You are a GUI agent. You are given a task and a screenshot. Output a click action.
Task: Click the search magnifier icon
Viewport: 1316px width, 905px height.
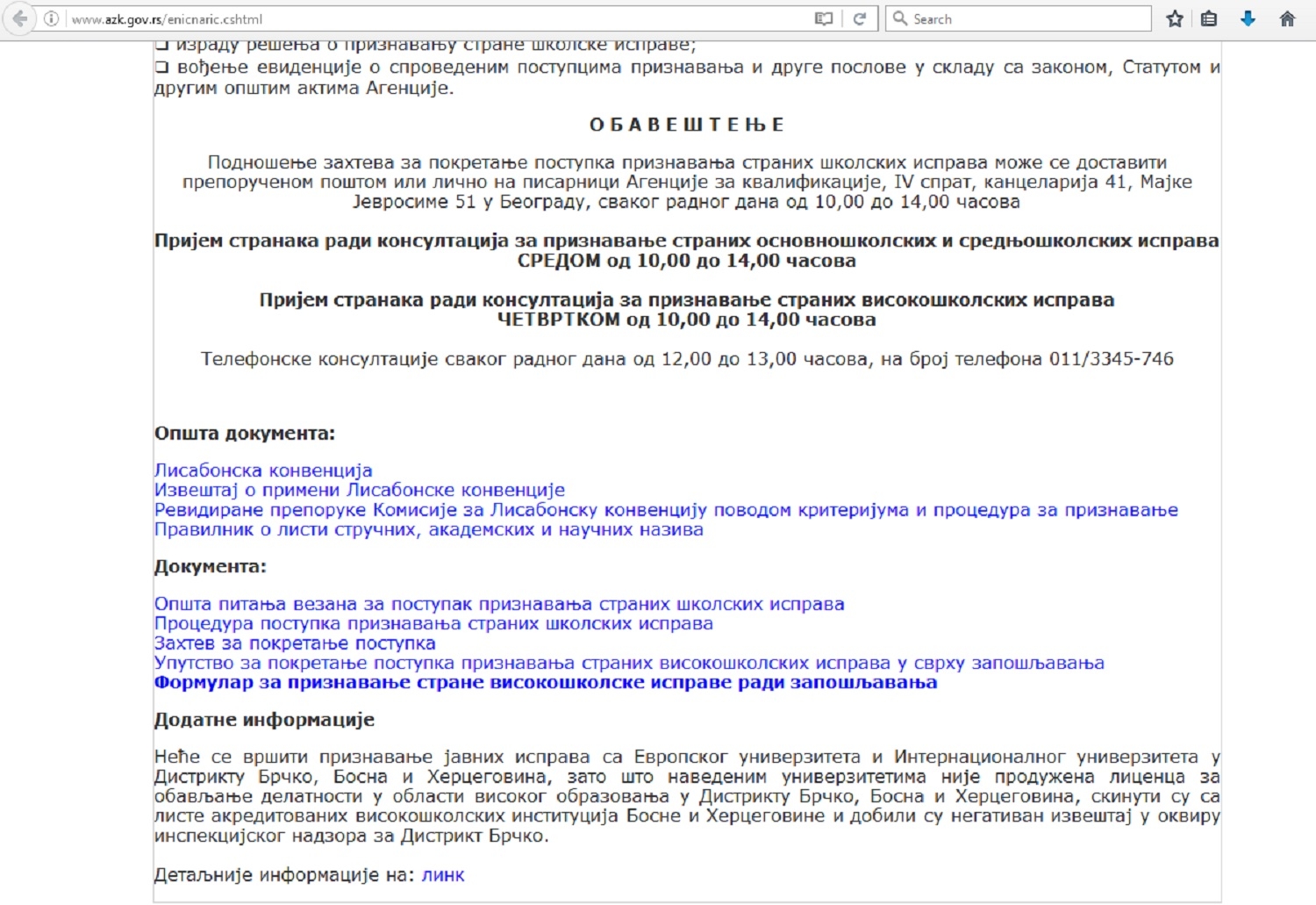click(900, 18)
